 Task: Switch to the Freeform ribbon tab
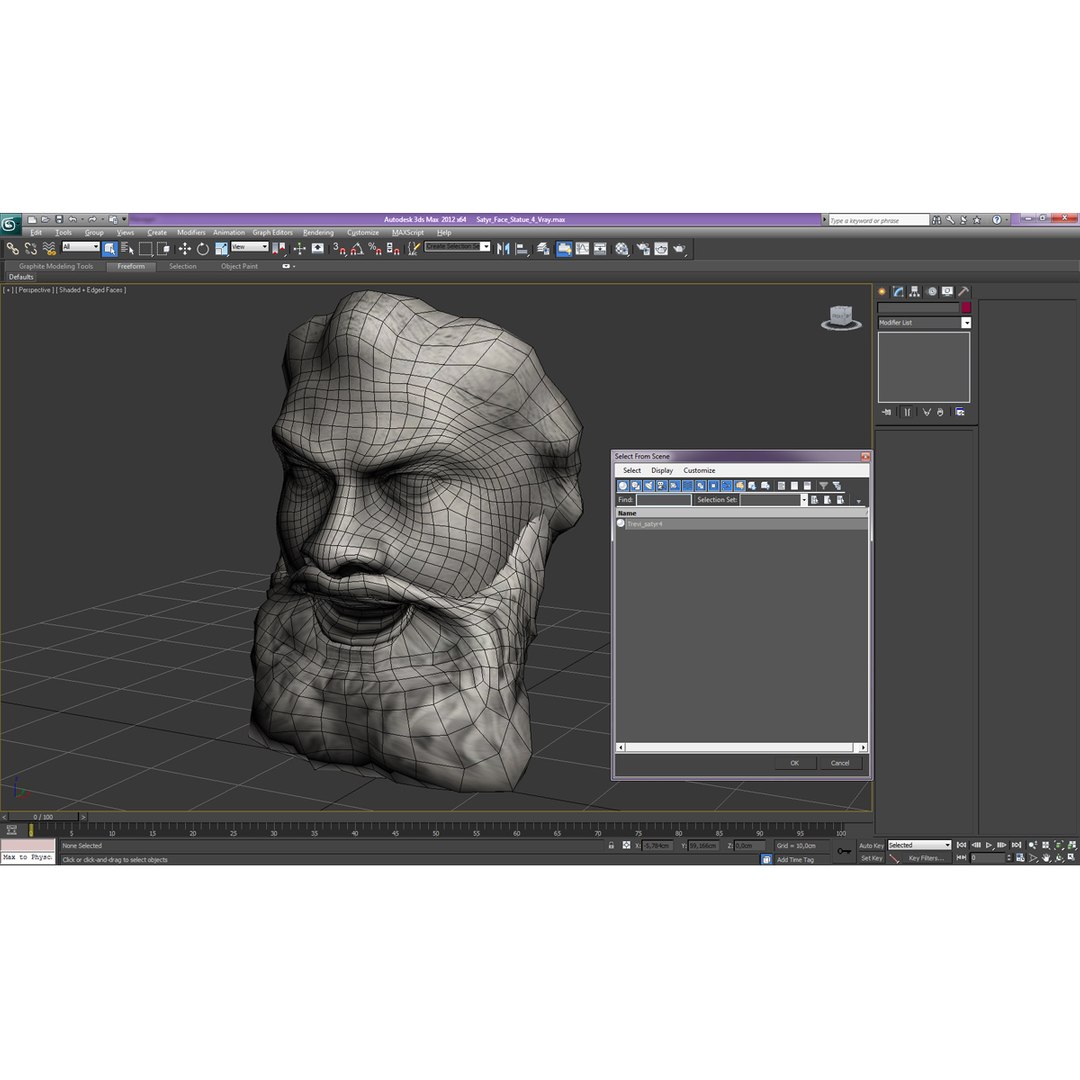tap(131, 267)
